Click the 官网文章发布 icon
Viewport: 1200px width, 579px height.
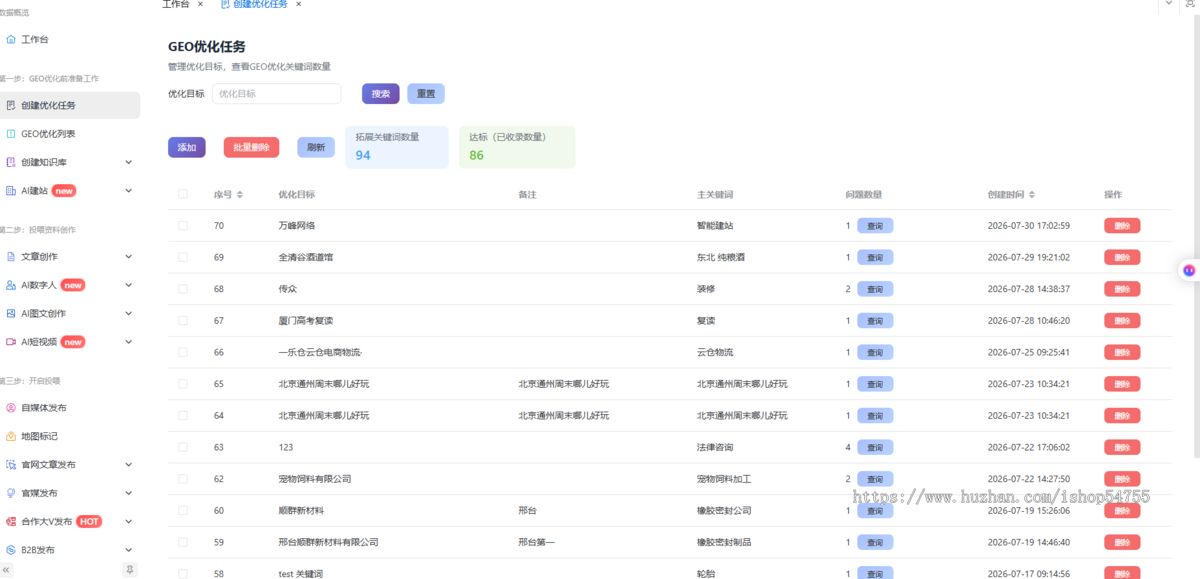(x=10, y=464)
